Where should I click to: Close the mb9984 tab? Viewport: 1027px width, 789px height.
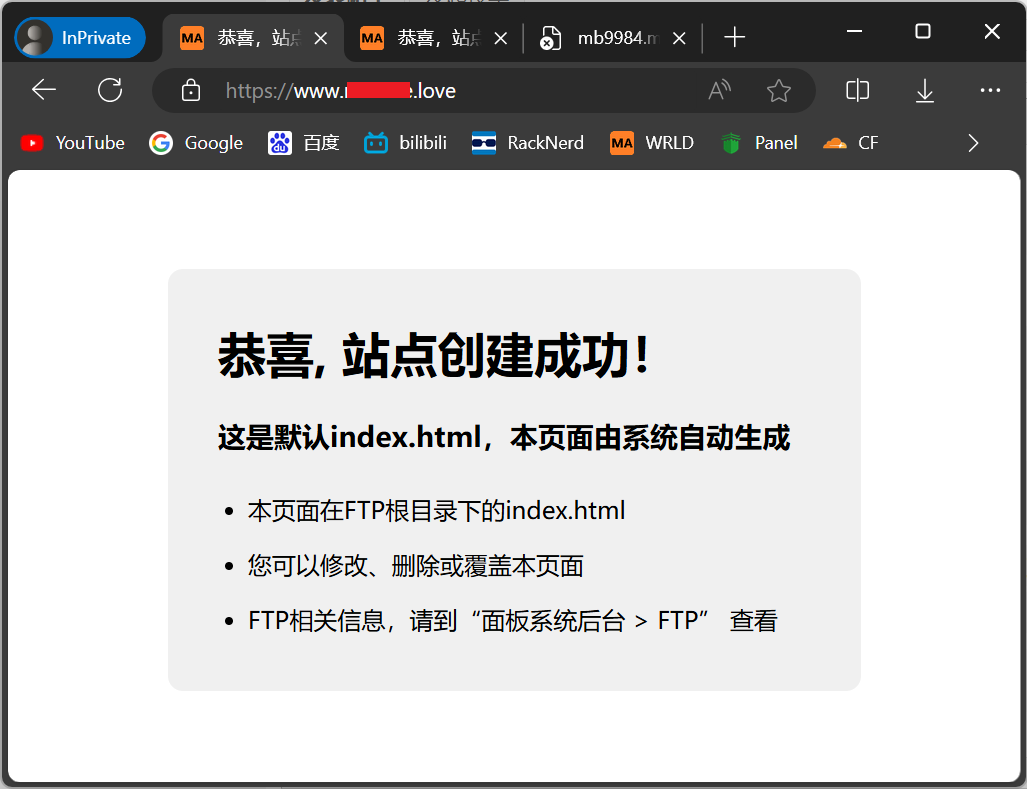[679, 39]
